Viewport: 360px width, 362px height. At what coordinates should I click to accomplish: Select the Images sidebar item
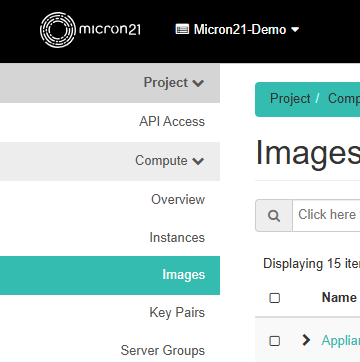click(110, 275)
